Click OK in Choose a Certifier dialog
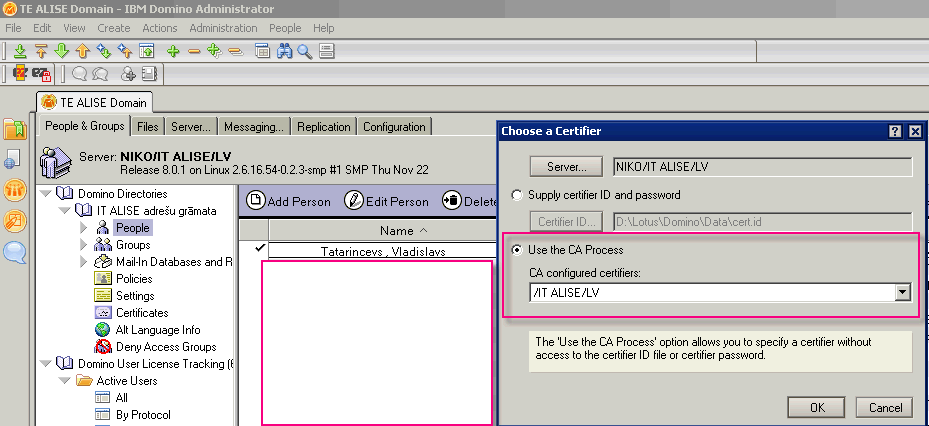The height and width of the screenshot is (426, 929). 817,407
